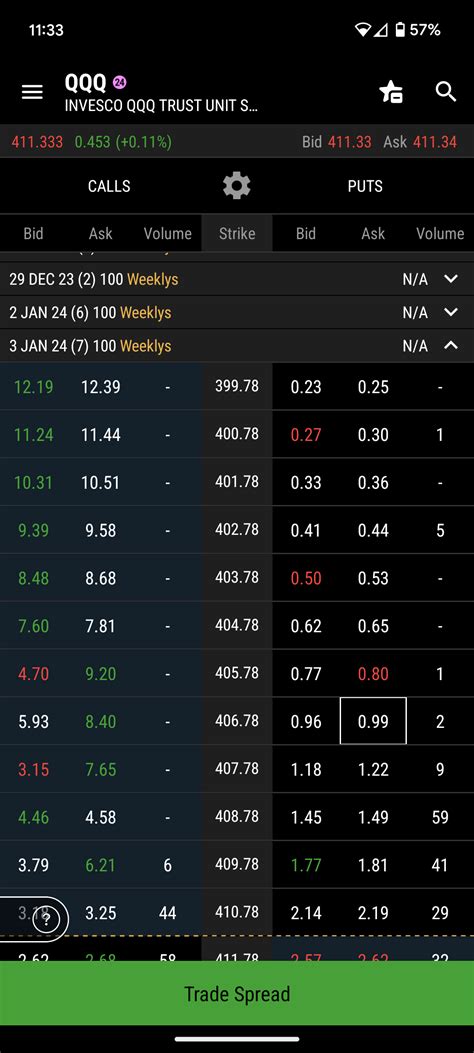The width and height of the screenshot is (474, 1053).
Task: Expand the 29 DEC 23 expiration chevron
Action: coord(451,279)
